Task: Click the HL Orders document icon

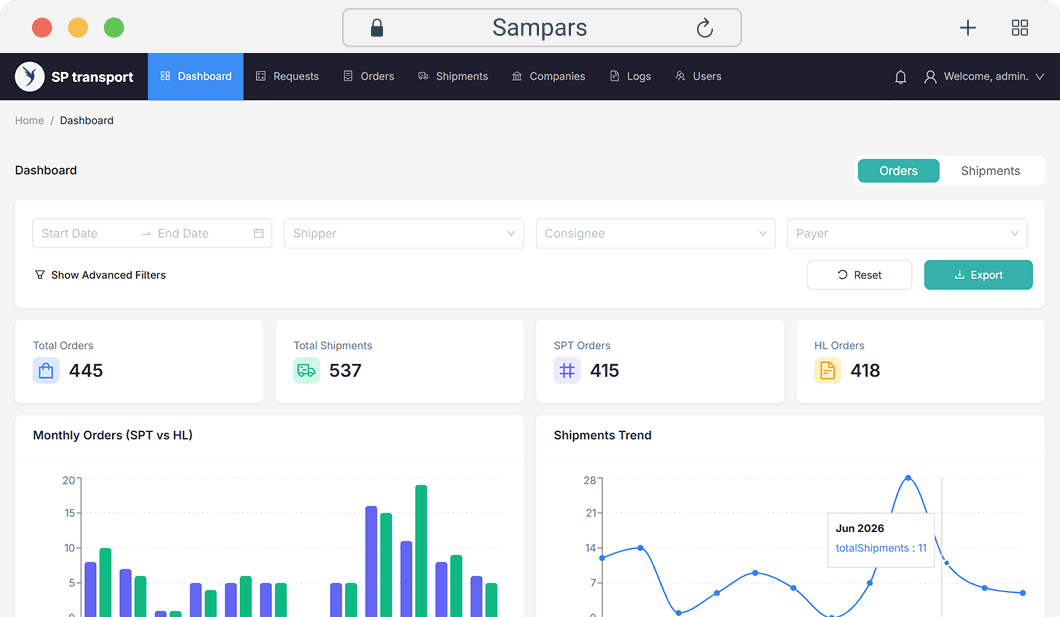Action: tap(827, 370)
